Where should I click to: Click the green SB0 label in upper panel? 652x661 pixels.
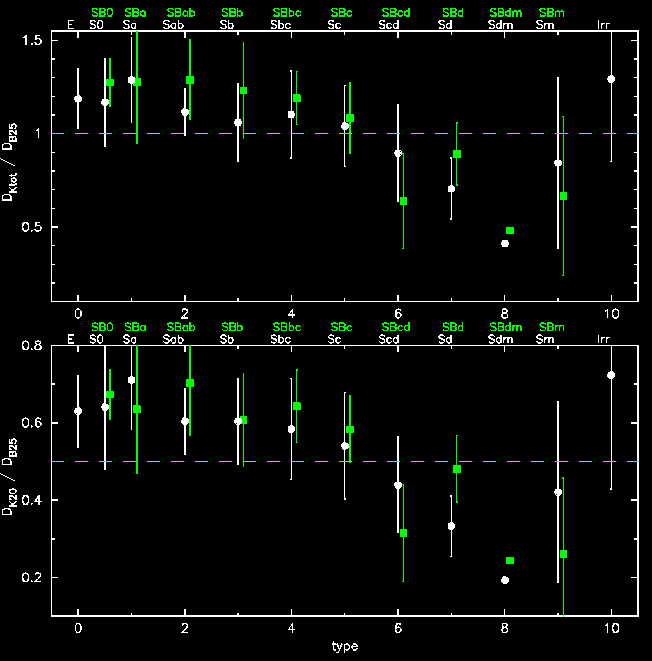(102, 13)
